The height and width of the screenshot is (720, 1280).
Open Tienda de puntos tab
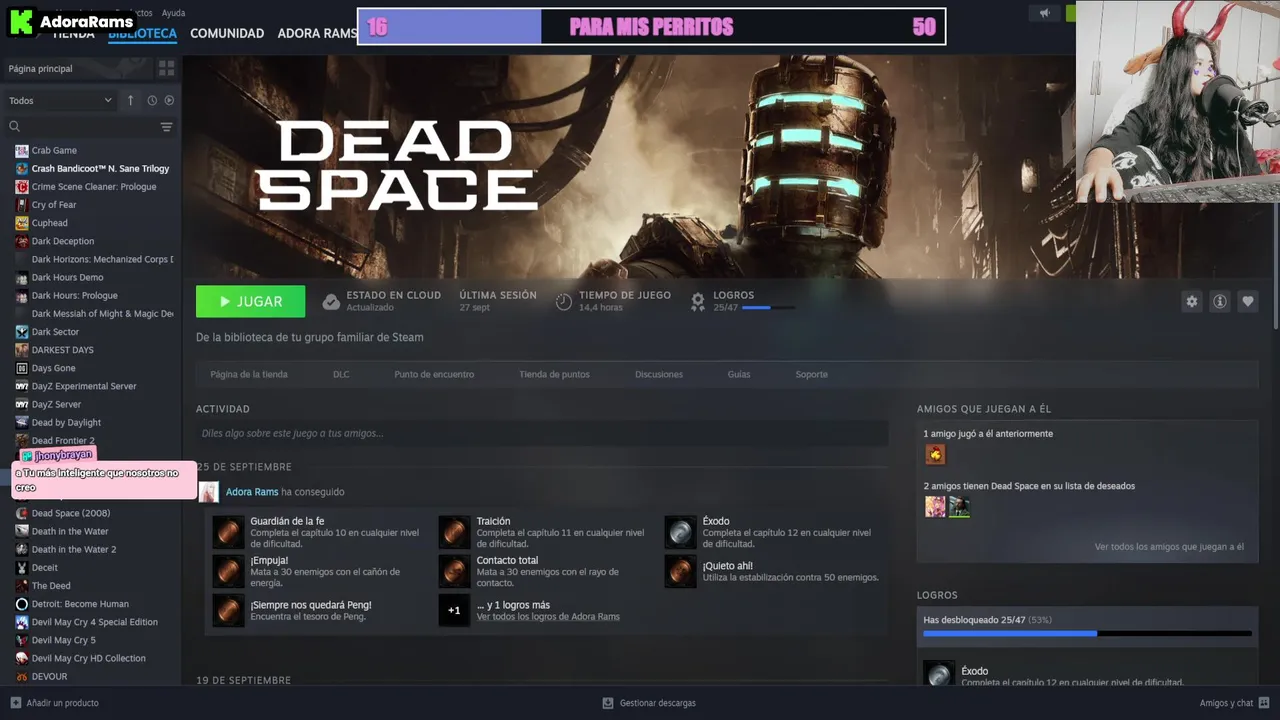(x=554, y=374)
